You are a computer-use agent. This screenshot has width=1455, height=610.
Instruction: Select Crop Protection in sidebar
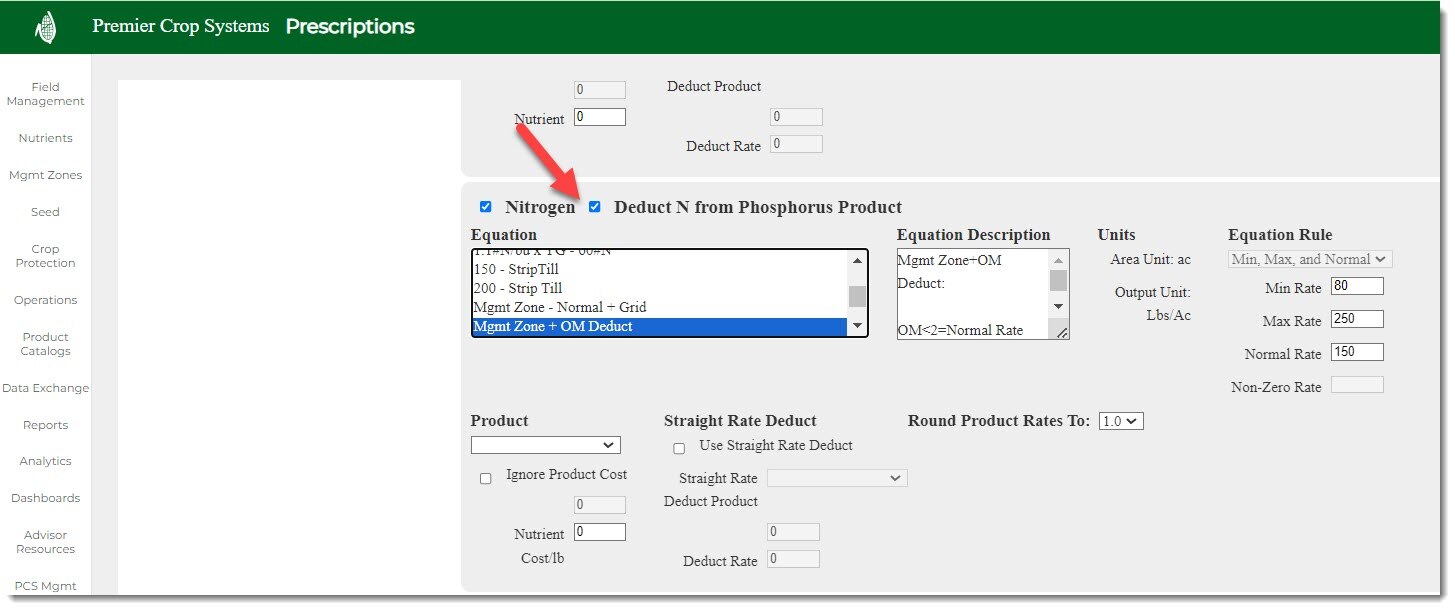(x=45, y=256)
